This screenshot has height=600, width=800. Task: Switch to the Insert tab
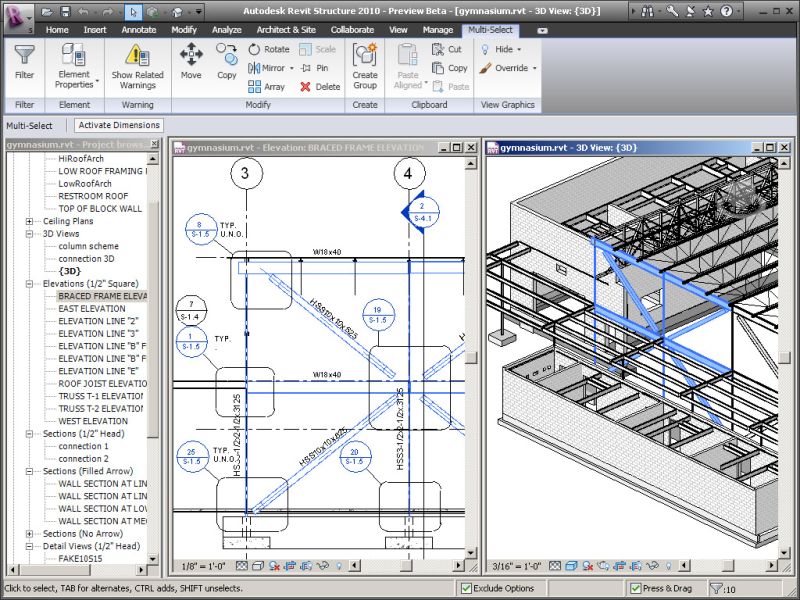[x=95, y=30]
